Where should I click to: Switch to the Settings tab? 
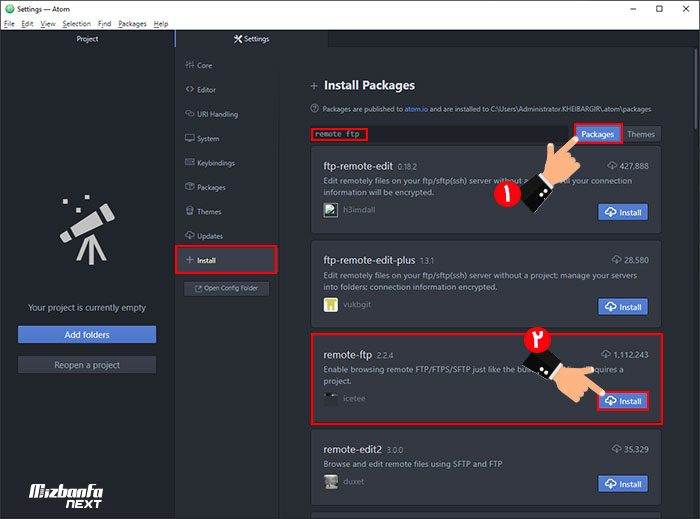(x=251, y=39)
